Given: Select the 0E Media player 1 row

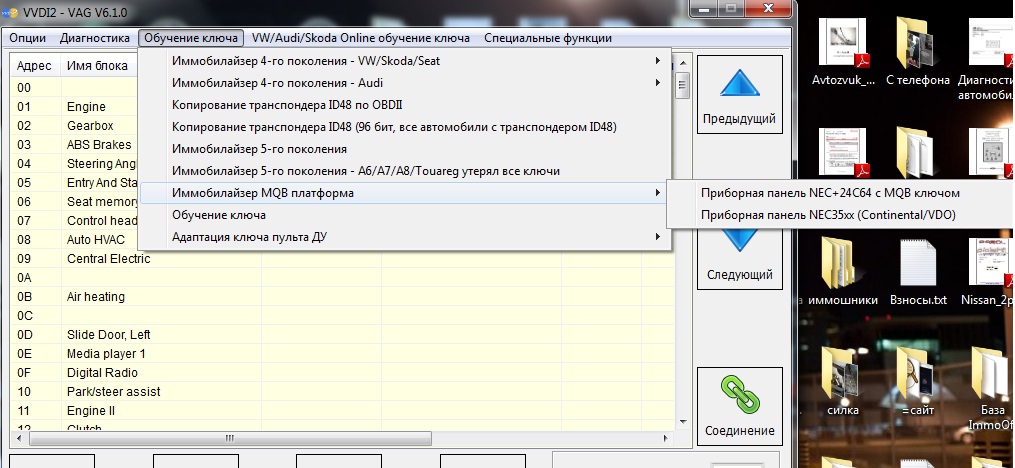Looking at the screenshot, I should tap(342, 354).
